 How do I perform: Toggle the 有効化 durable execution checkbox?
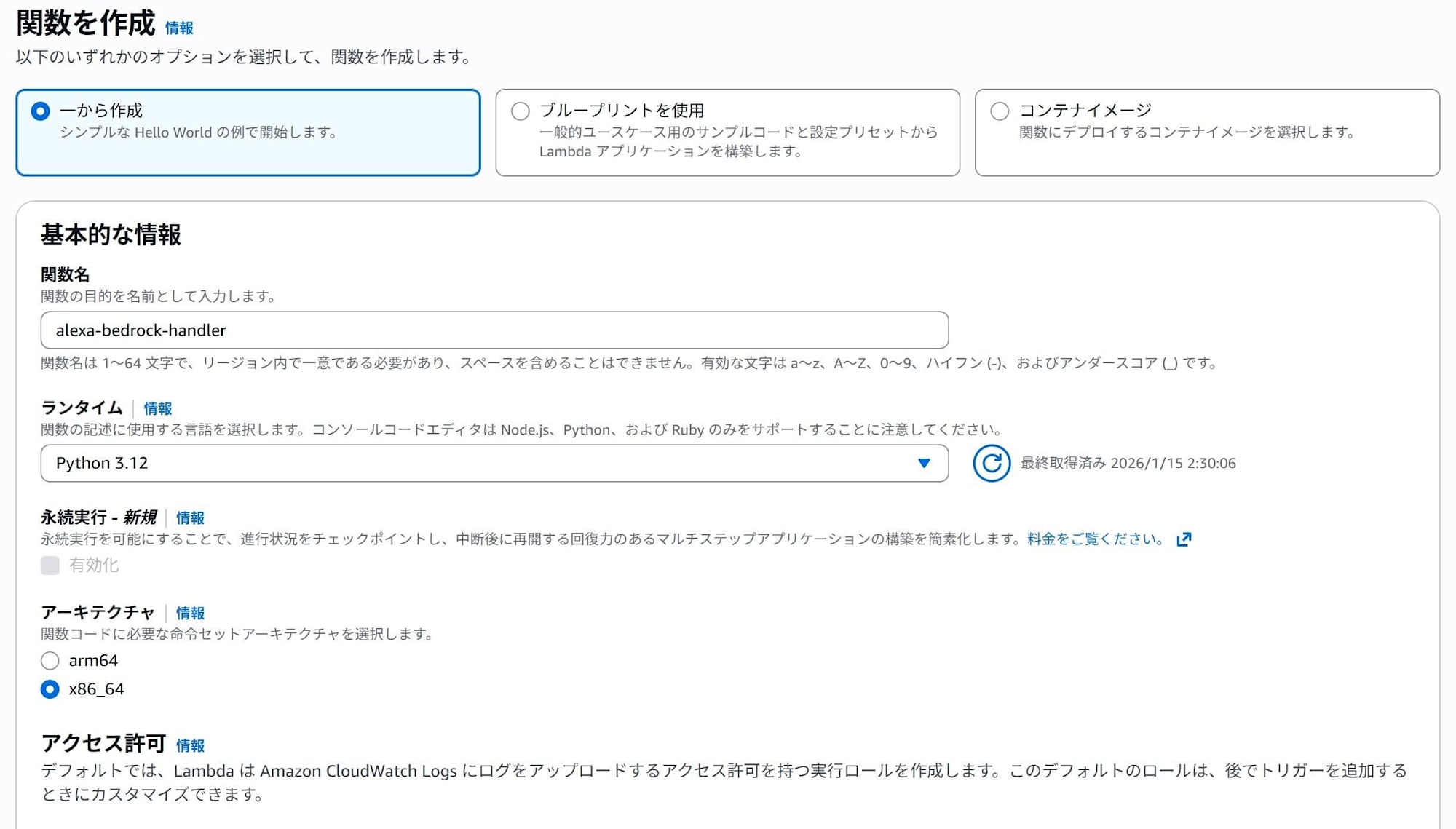point(50,566)
